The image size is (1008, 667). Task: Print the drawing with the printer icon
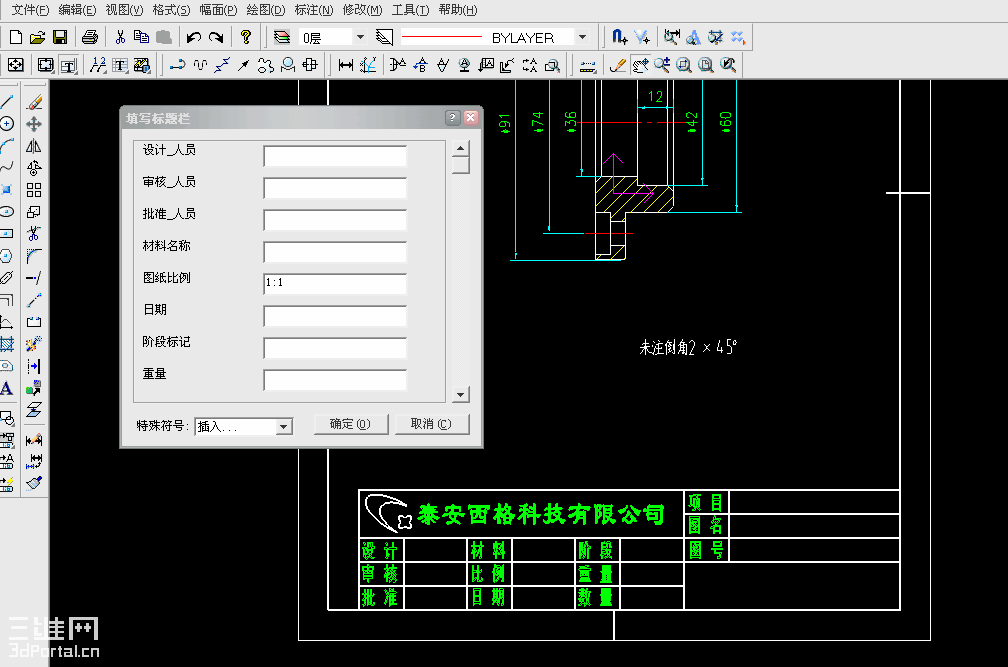click(90, 37)
